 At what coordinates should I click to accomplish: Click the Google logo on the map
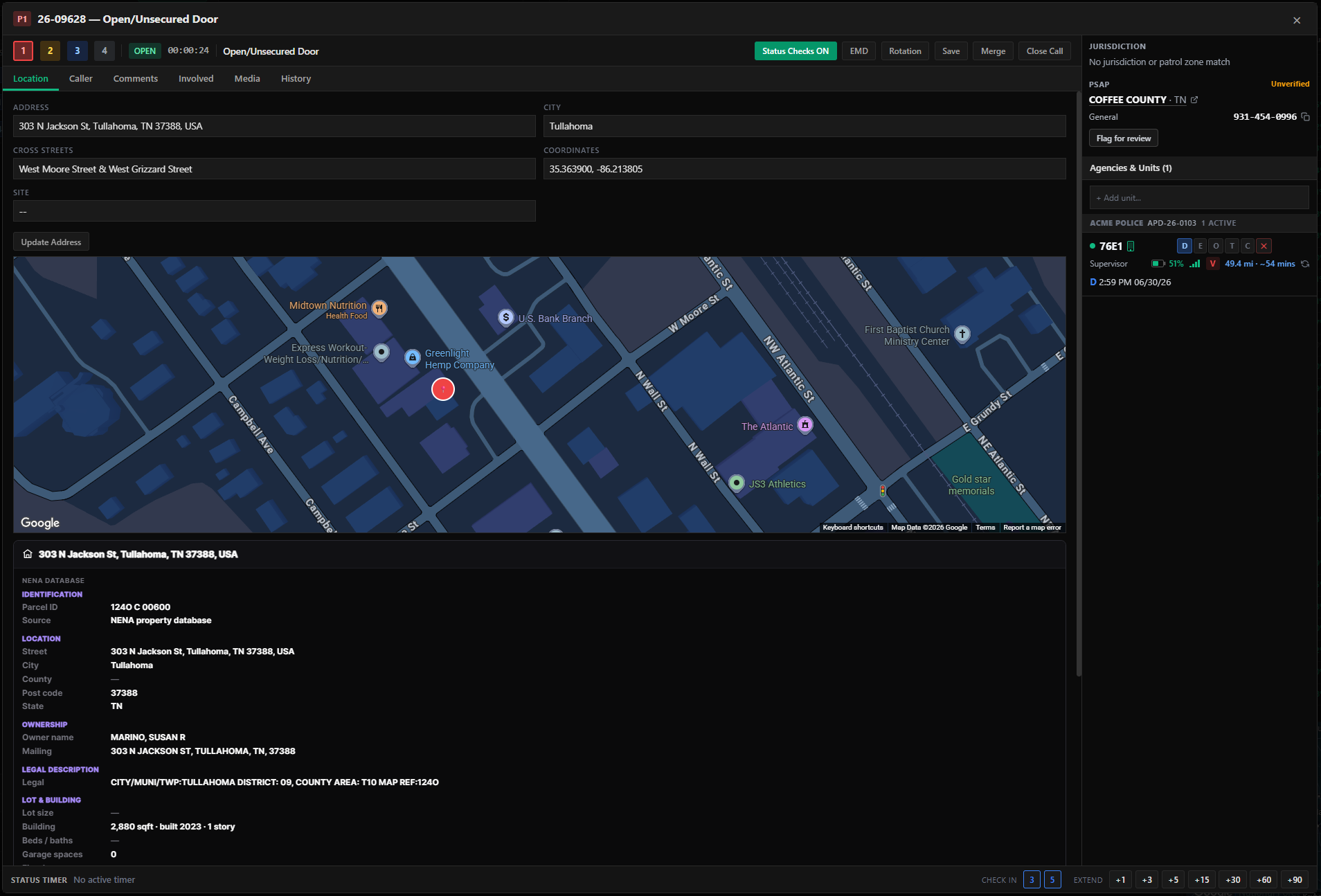click(x=40, y=523)
